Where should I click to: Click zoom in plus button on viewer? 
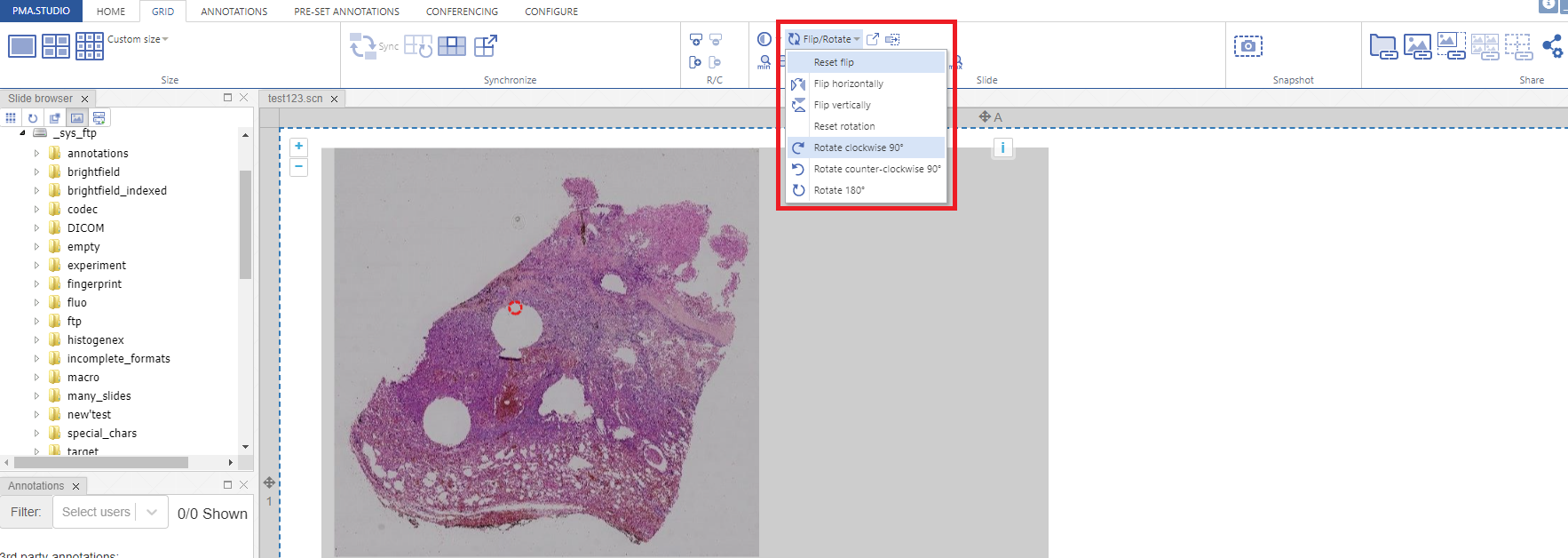tap(299, 147)
